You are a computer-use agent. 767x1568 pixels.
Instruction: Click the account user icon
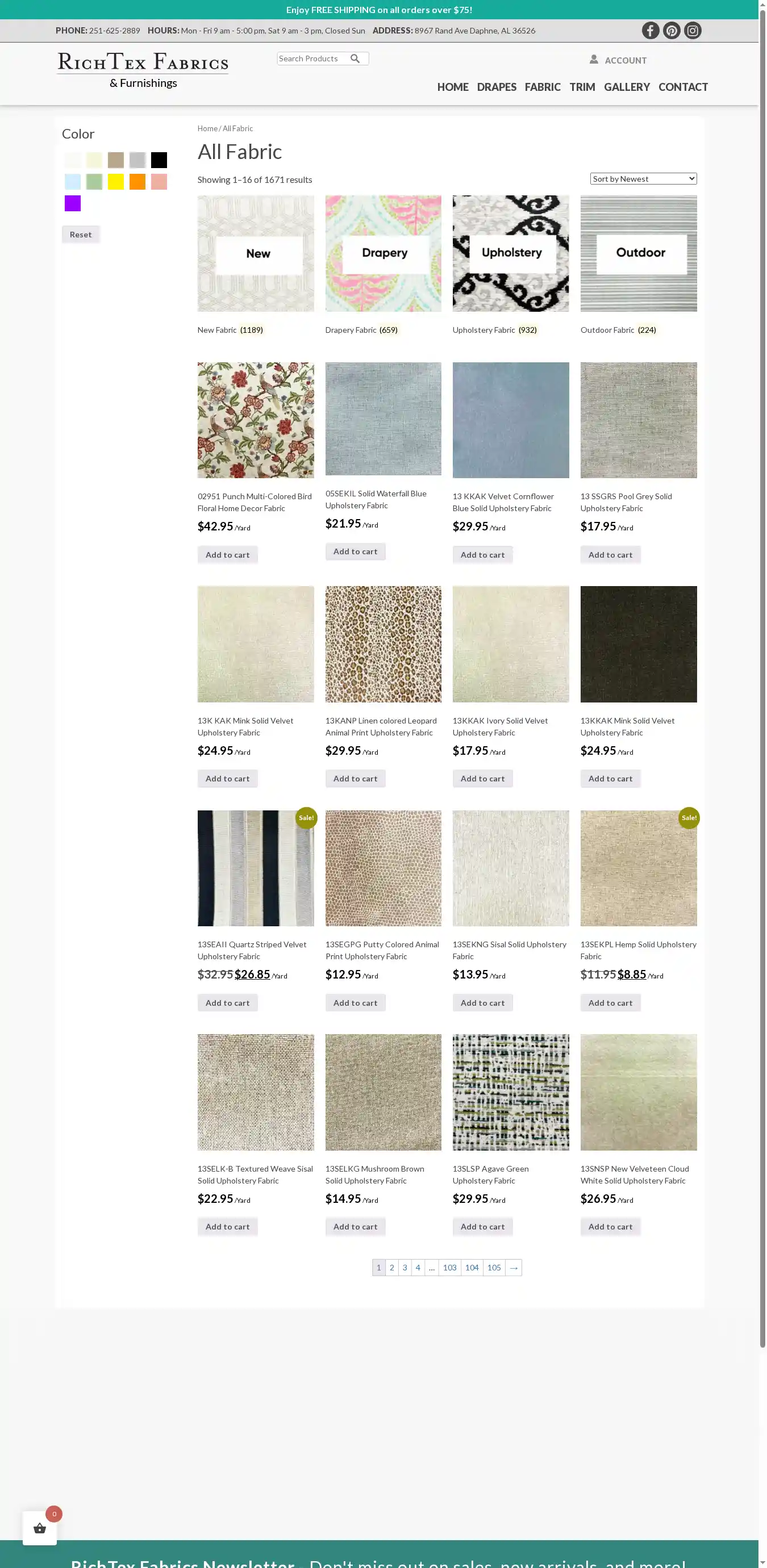point(594,59)
